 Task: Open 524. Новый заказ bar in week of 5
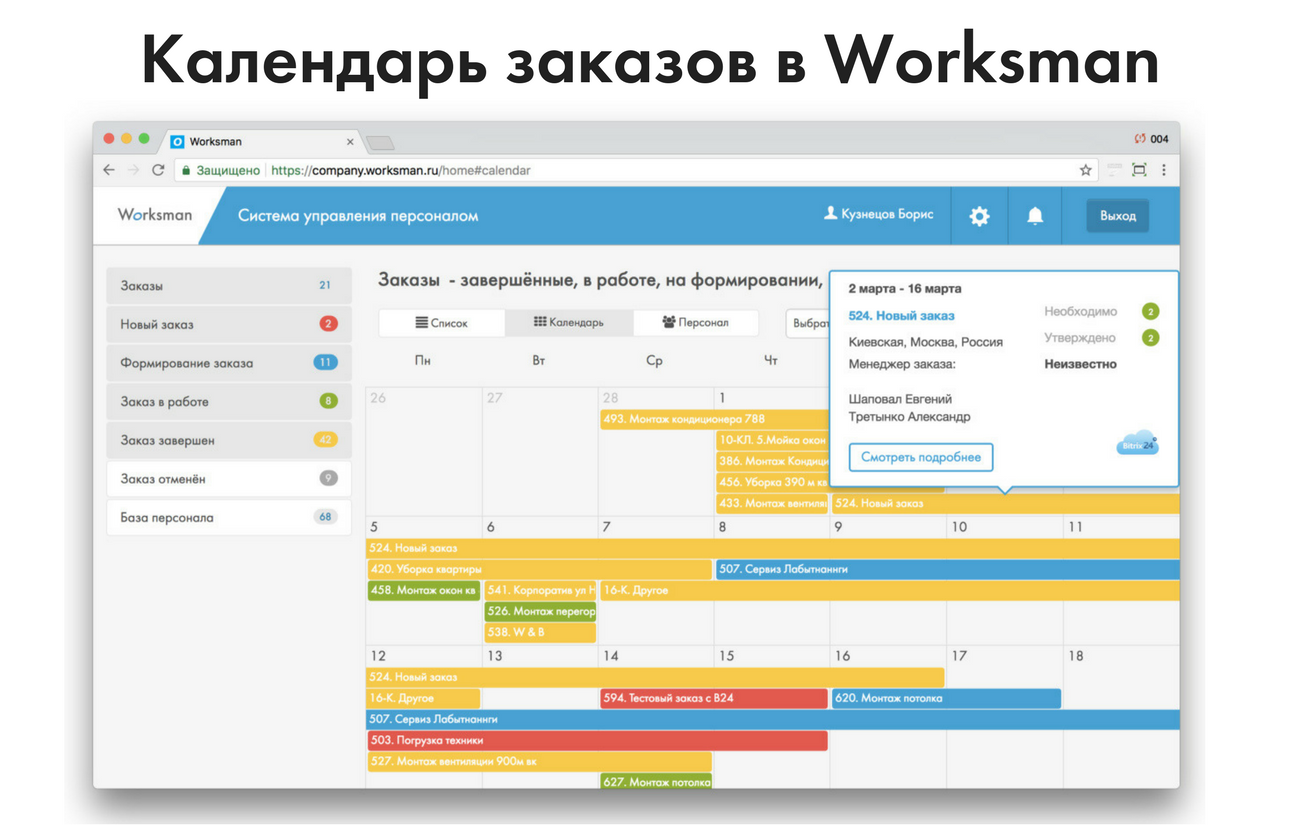click(x=773, y=548)
